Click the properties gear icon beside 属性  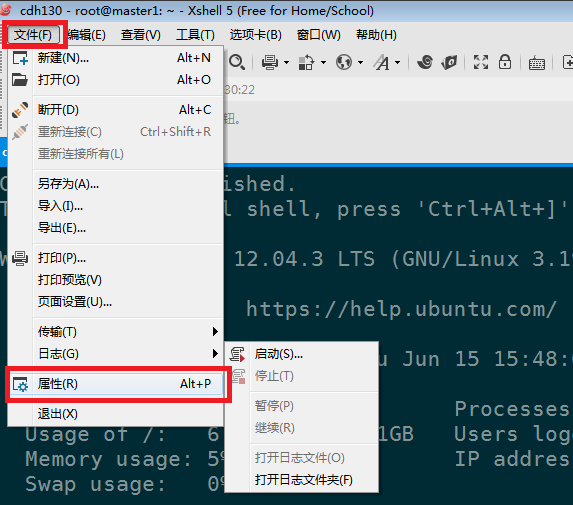click(20, 384)
